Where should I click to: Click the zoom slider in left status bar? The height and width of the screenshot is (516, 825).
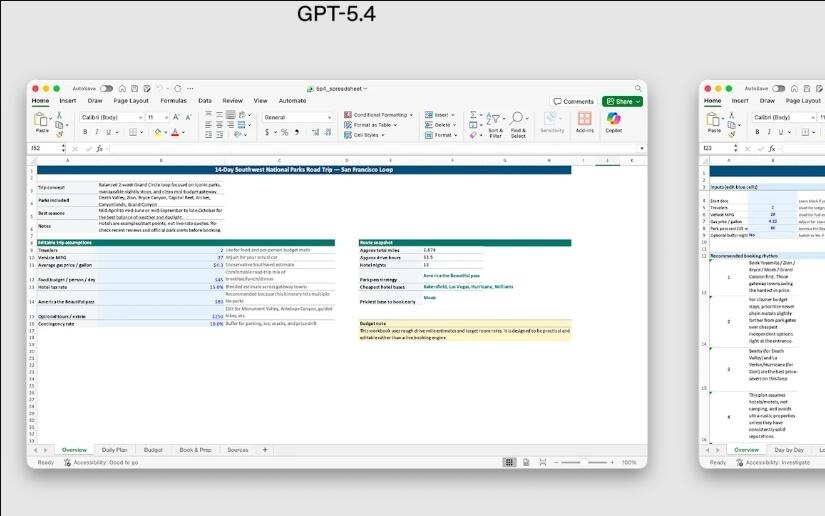coord(584,462)
